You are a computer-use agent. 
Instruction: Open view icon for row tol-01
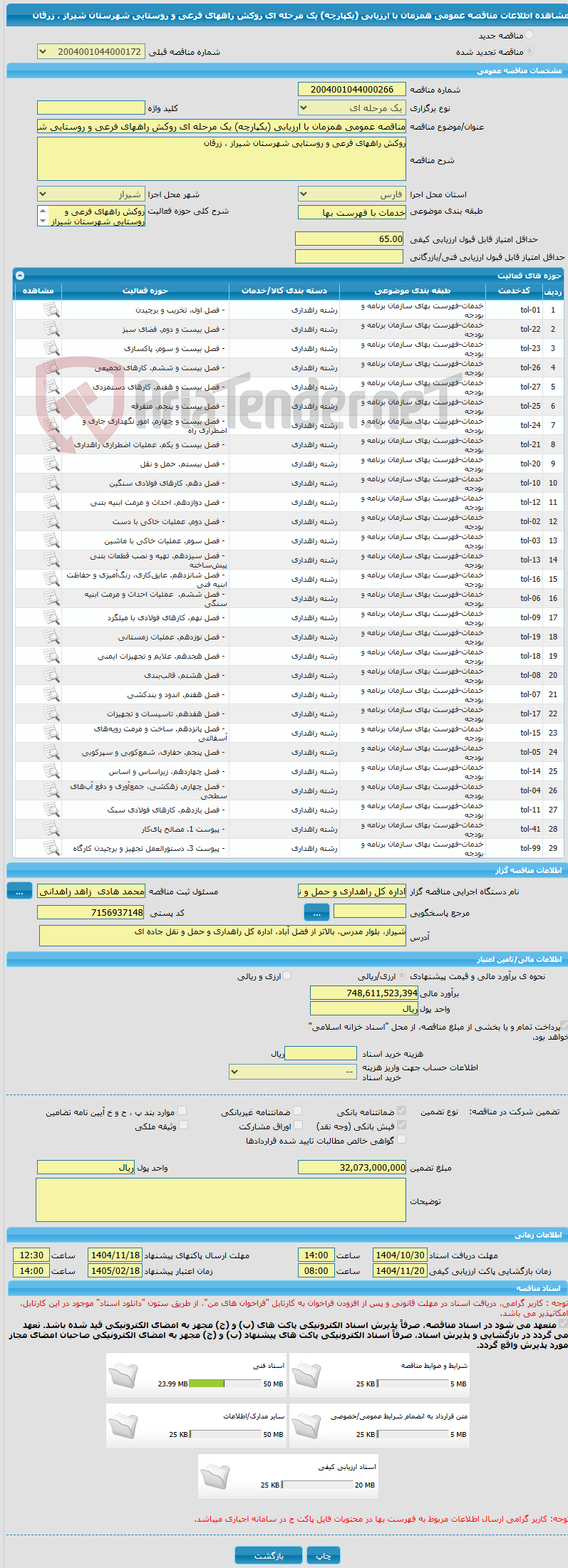click(x=51, y=310)
